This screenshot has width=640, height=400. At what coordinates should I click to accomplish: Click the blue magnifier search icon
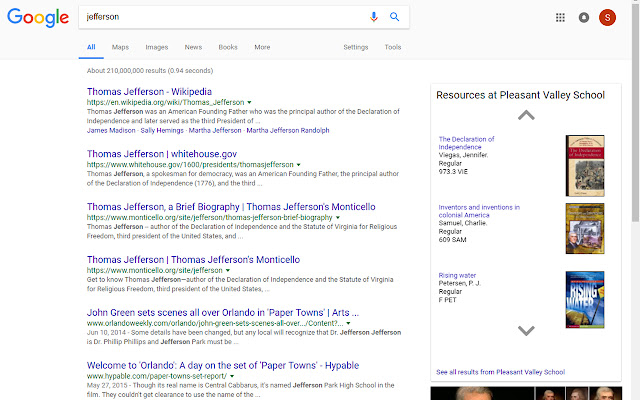coord(394,17)
